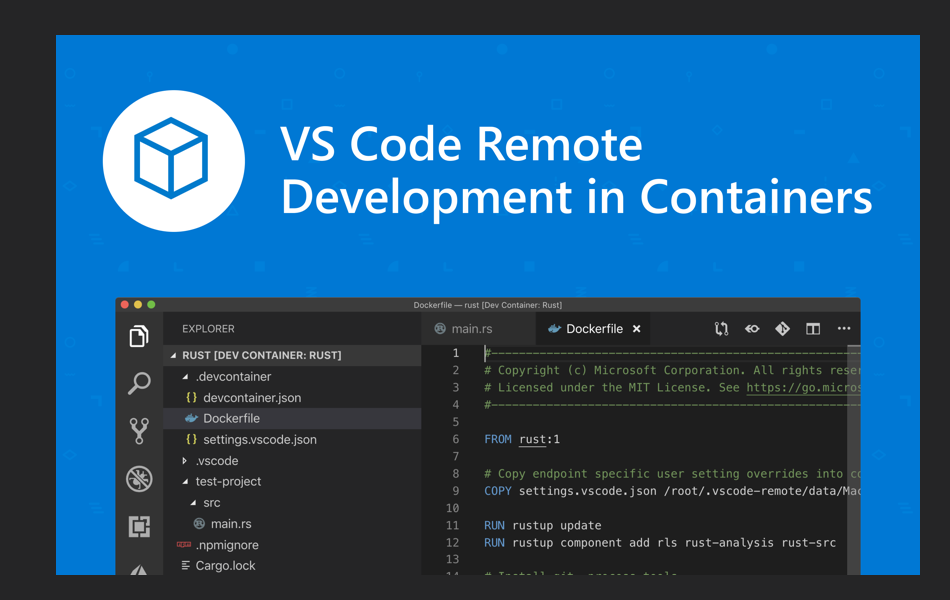Viewport: 950px width, 600px height.
Task: Open the open preview icon in the editor toolbar
Action: coord(752,328)
